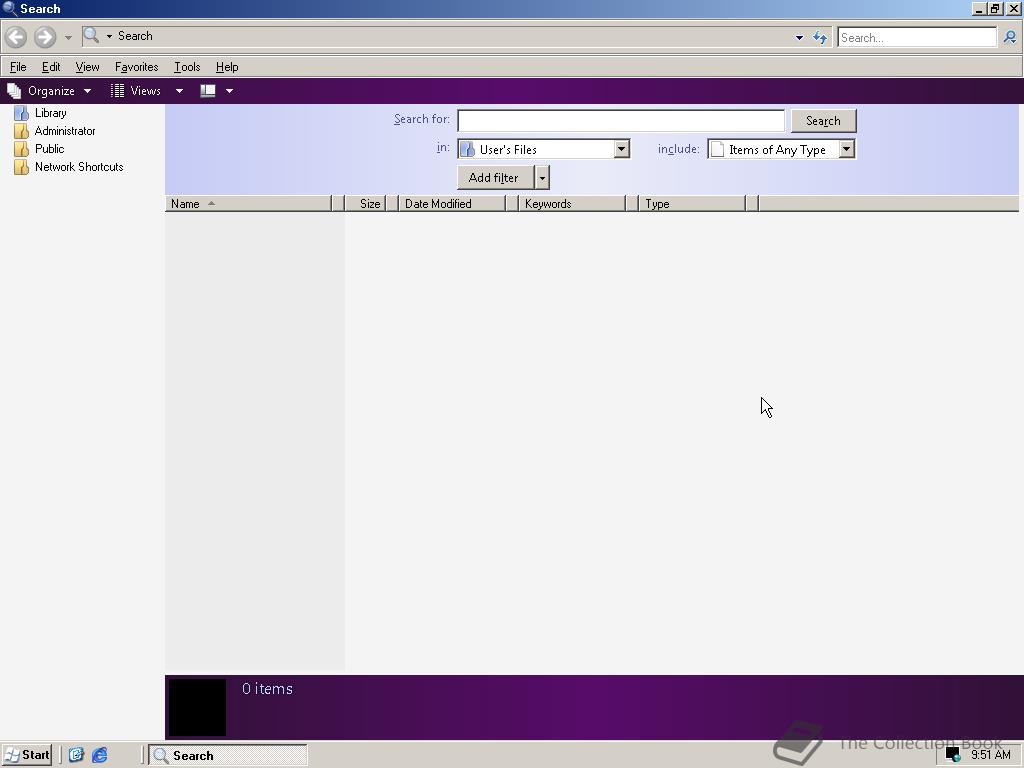The image size is (1024, 768).
Task: Click the preview pane layout icon
Action: pyautogui.click(x=208, y=91)
